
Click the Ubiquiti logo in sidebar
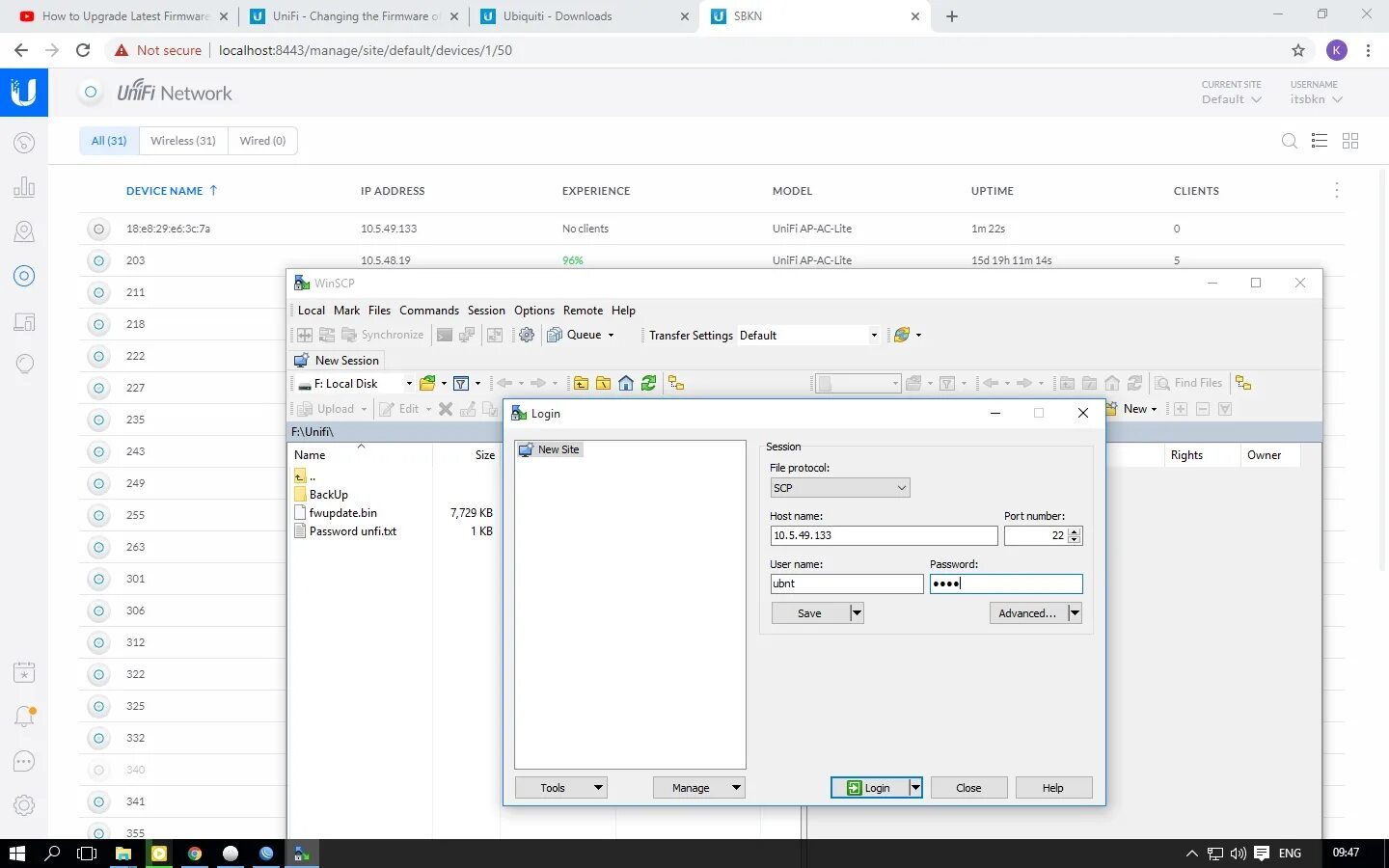click(x=24, y=93)
